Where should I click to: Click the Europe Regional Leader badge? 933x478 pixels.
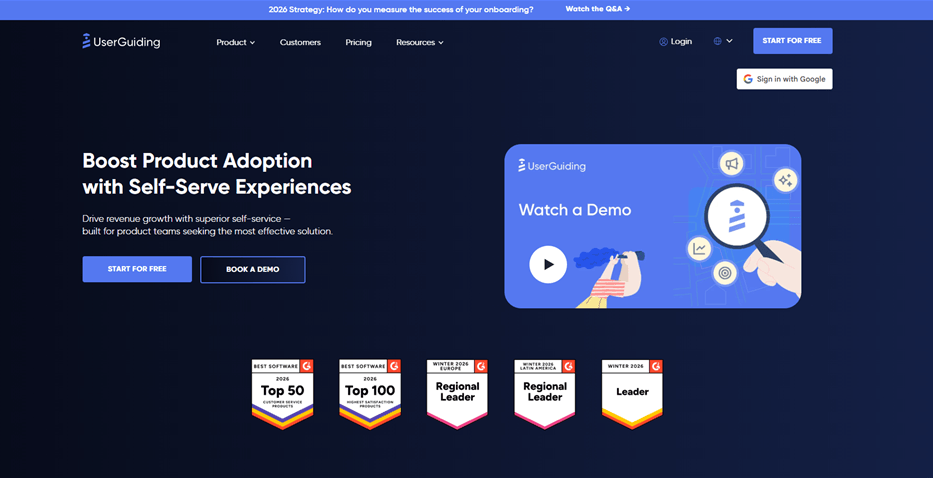457,393
